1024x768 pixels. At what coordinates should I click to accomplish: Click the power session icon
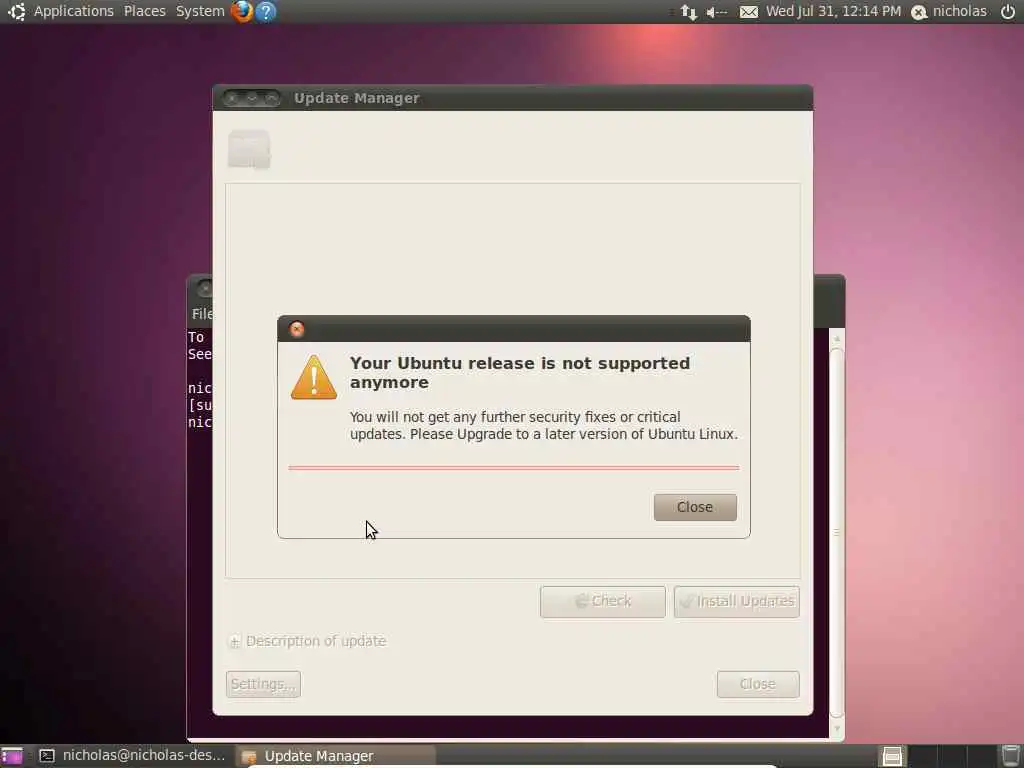pyautogui.click(x=1008, y=11)
